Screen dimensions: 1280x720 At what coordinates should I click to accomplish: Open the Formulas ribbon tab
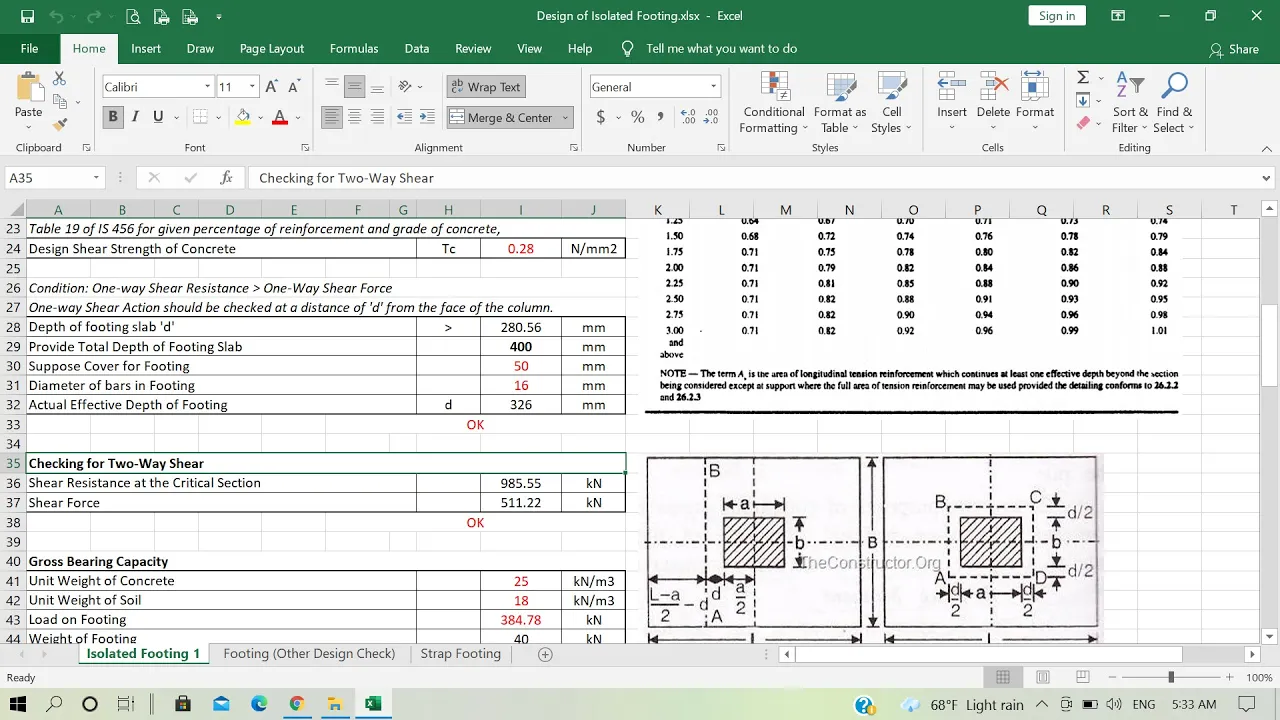click(354, 48)
